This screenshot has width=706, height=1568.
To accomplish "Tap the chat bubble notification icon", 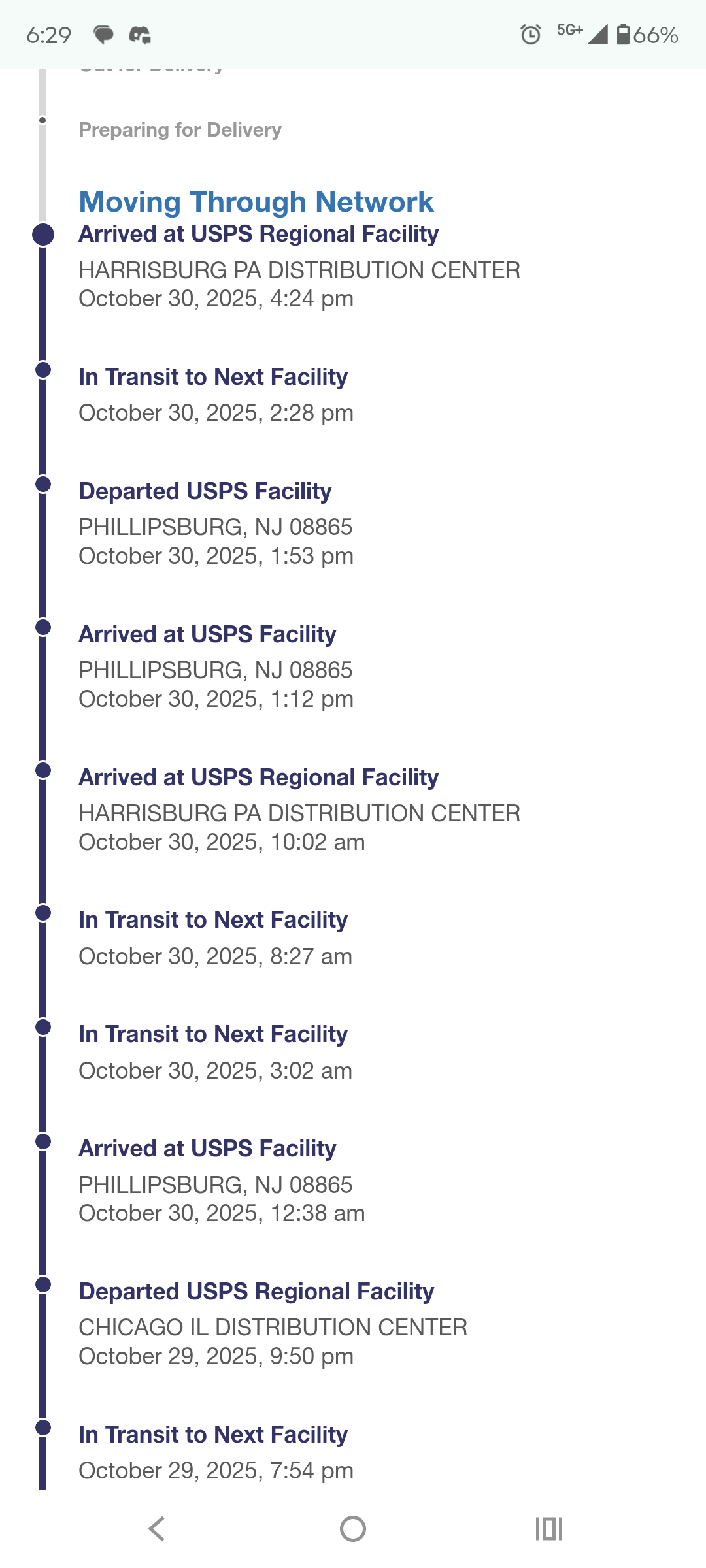I will point(103,35).
